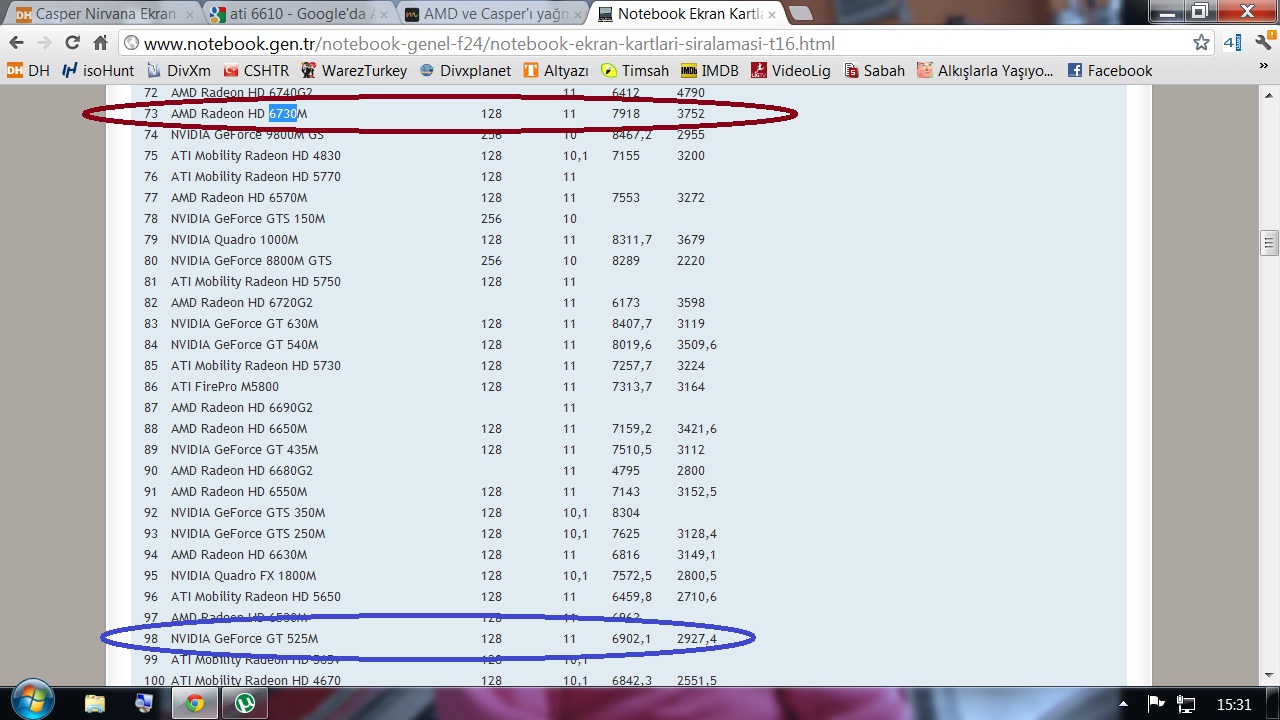This screenshot has height=720, width=1280.
Task: Click NVIDIA GeForce 8800M GTS
Action: coord(251,261)
